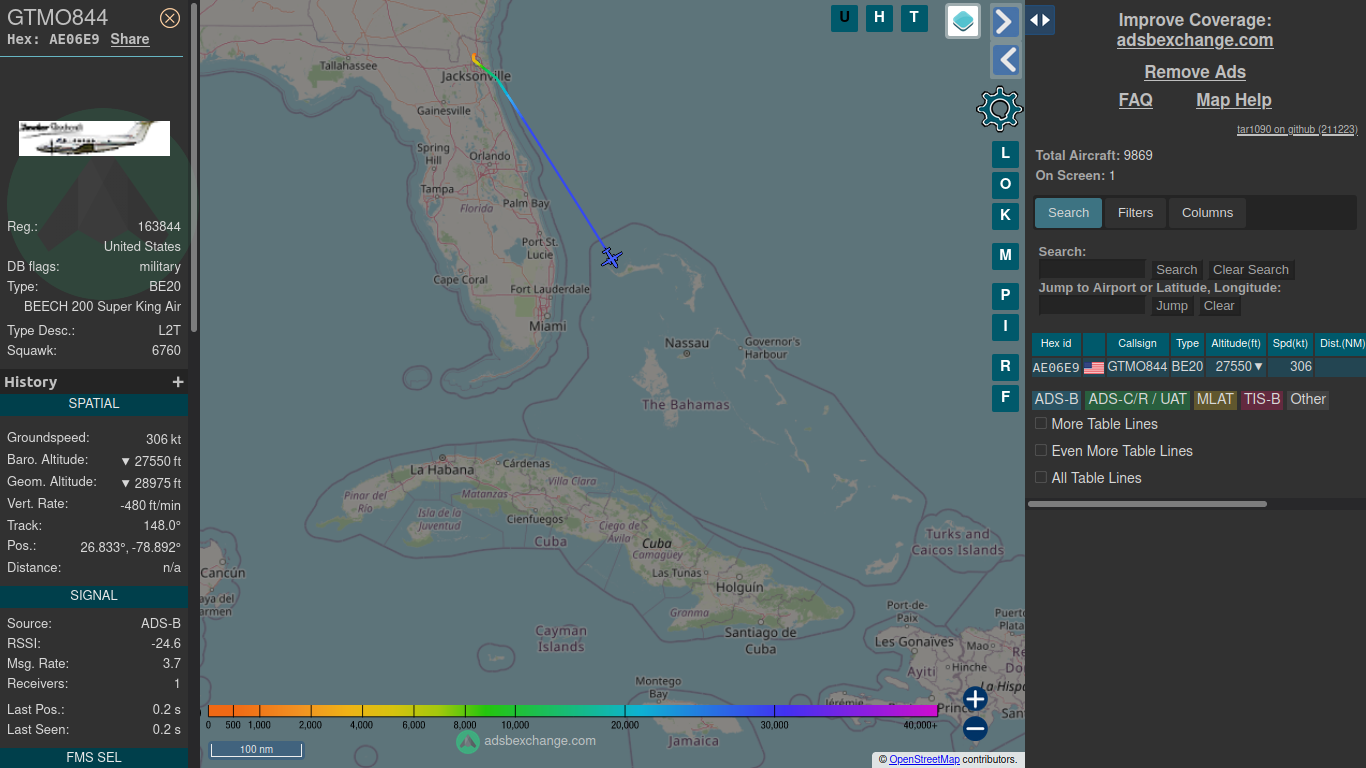
Task: Sort table by Type column
Action: click(1187, 344)
